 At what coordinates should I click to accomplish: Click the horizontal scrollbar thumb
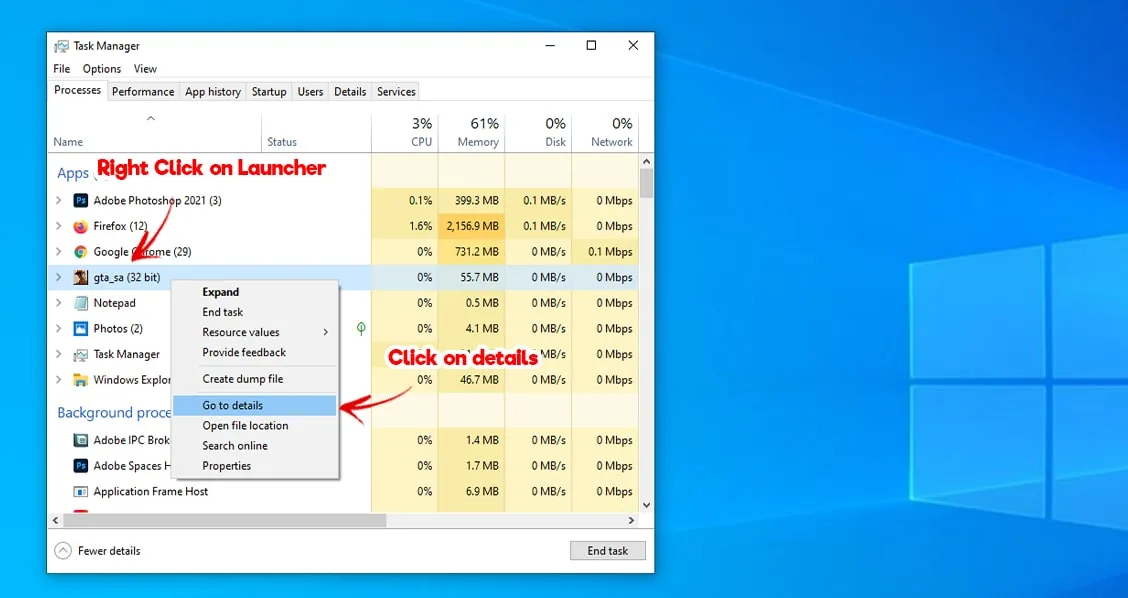(x=224, y=520)
